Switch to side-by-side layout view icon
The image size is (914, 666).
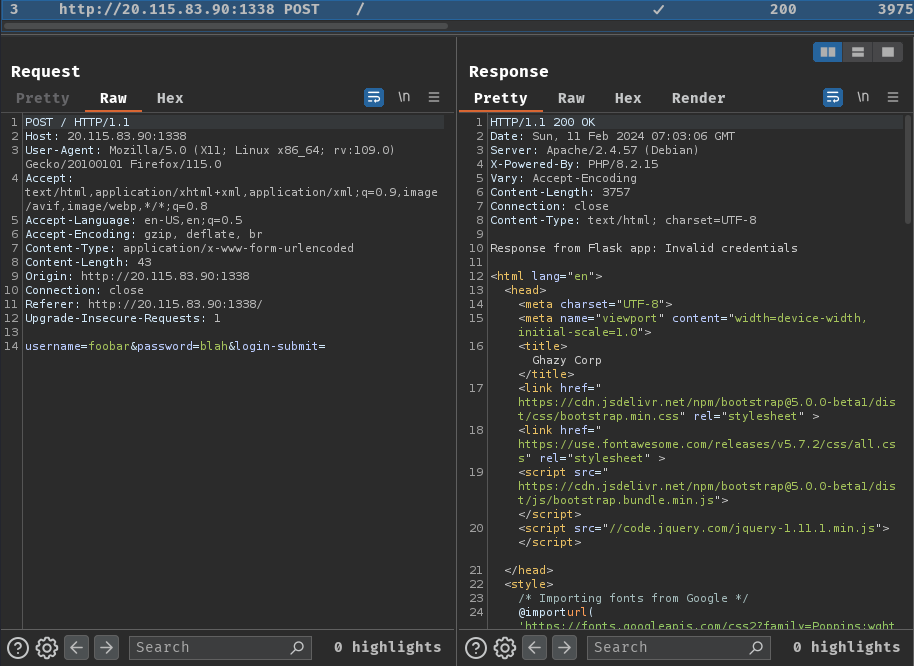(x=828, y=52)
